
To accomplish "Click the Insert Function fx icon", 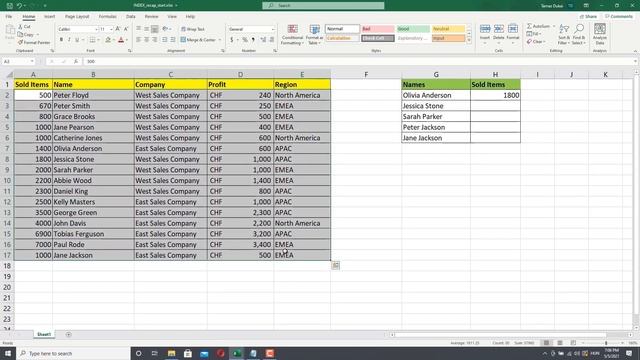I will pyautogui.click(x=76, y=61).
